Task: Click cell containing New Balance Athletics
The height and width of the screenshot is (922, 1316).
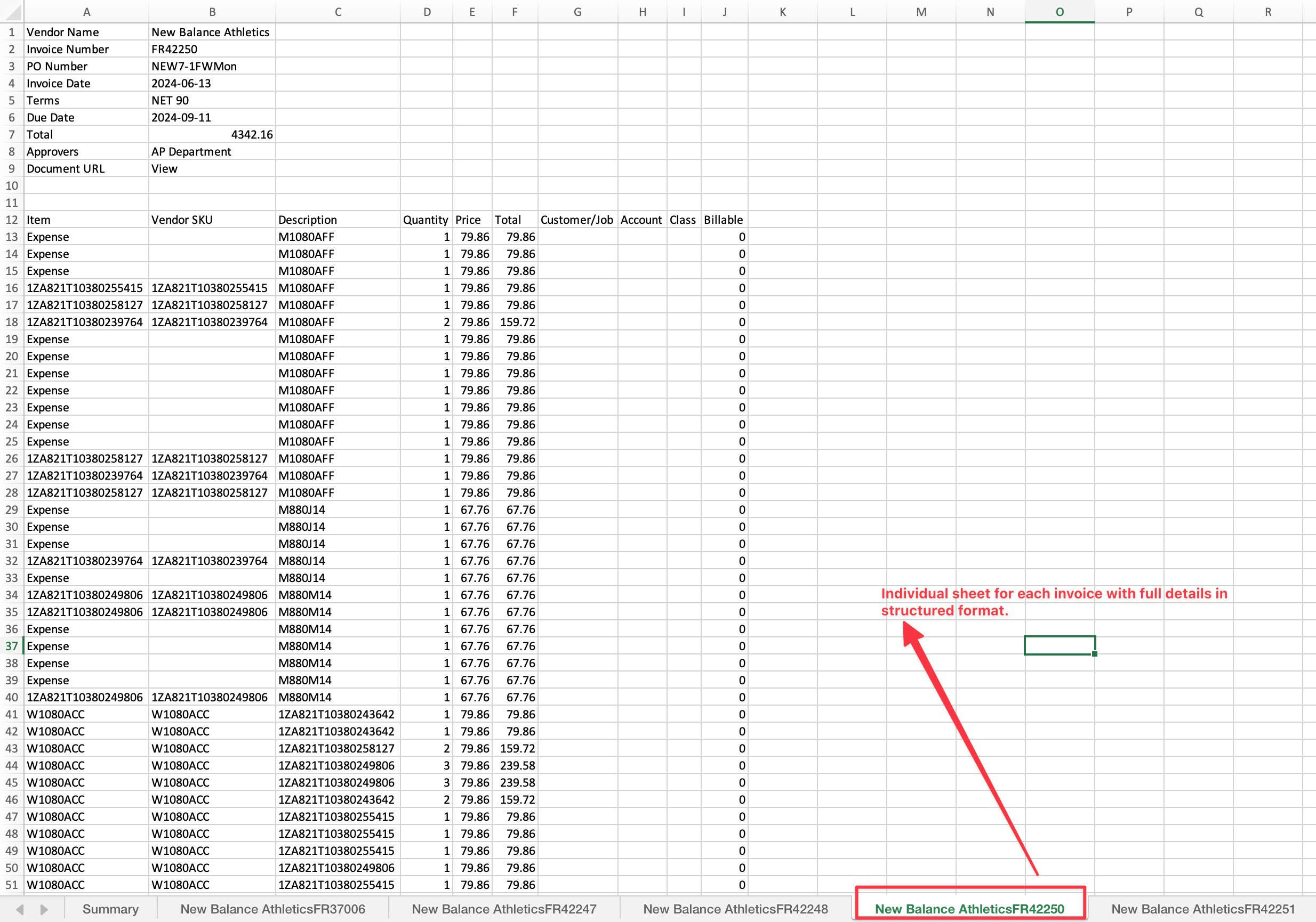Action: click(212, 32)
